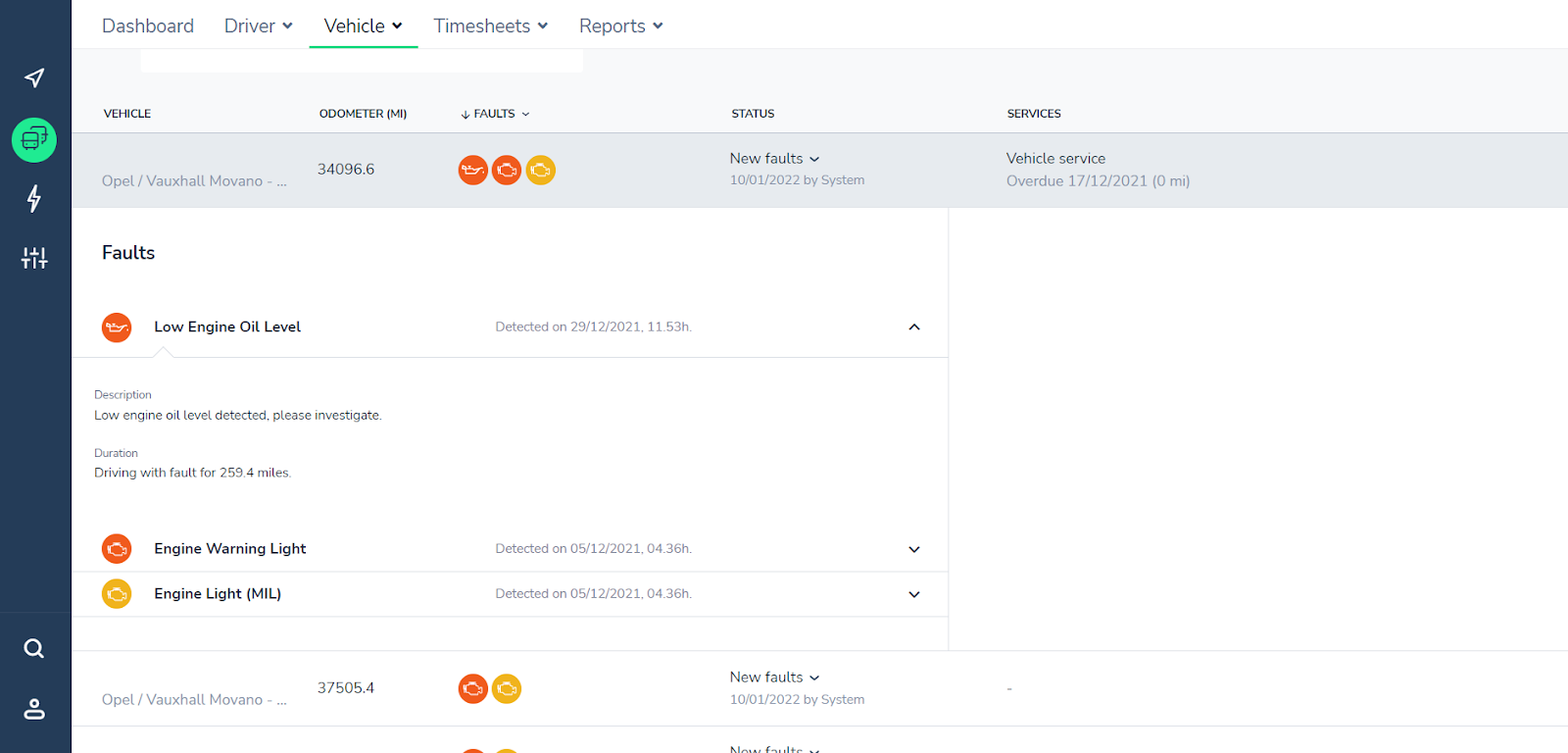Click Detected on 29/12/2021, 11.53h text
Viewport: 1568px width, 753px height.
(x=593, y=327)
